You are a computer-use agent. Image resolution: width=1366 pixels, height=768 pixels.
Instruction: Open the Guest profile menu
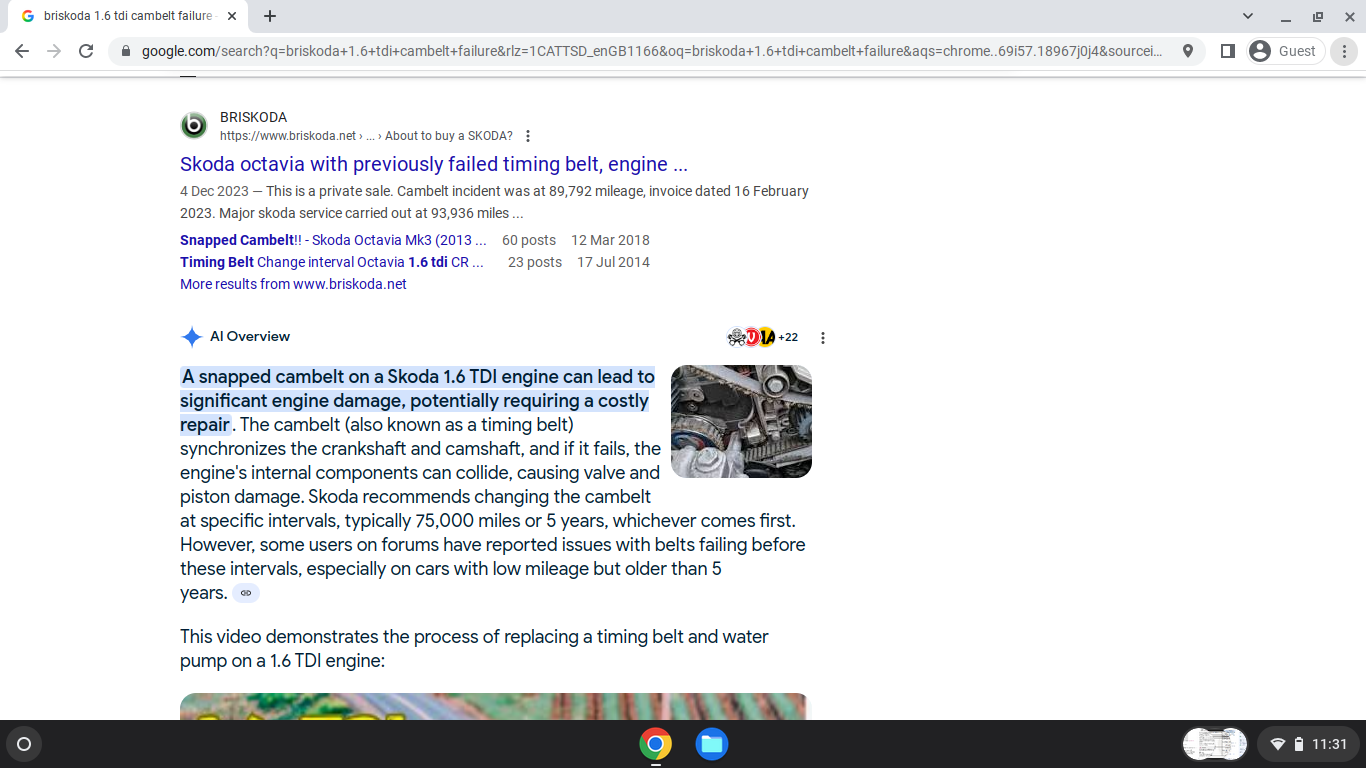(x=1286, y=51)
